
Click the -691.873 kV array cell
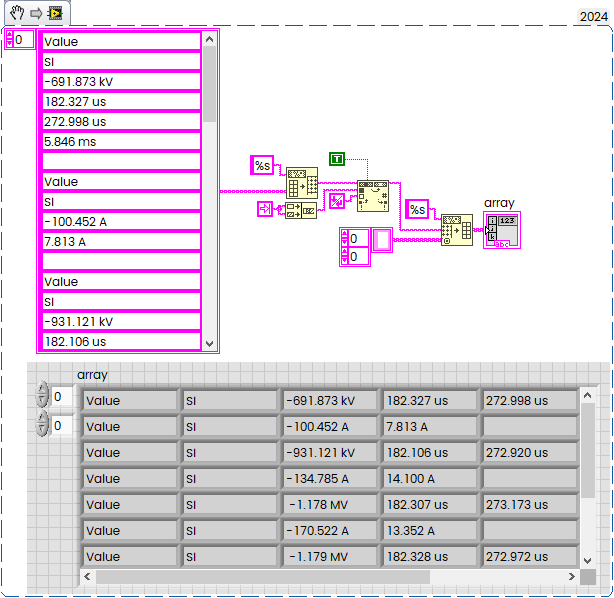click(329, 401)
